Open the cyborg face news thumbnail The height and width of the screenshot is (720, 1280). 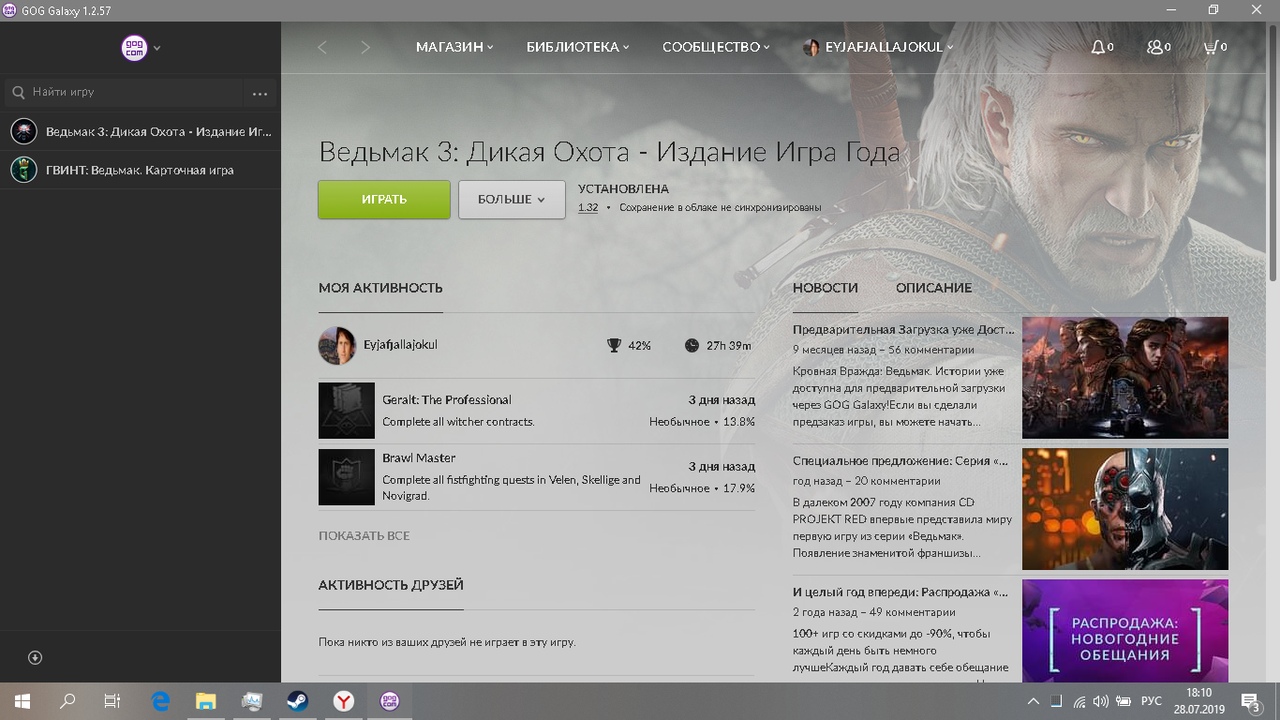(1125, 509)
